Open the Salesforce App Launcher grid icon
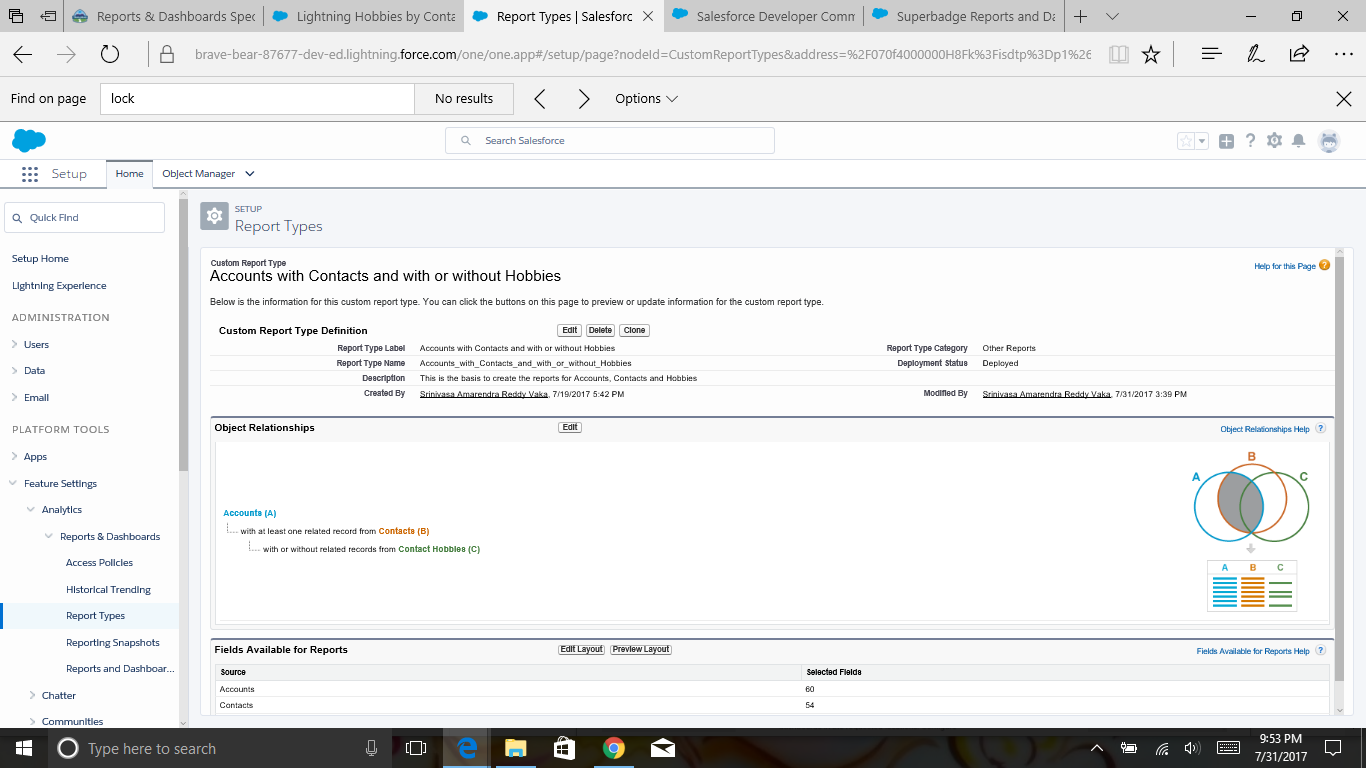This screenshot has width=1366, height=768. (29, 174)
